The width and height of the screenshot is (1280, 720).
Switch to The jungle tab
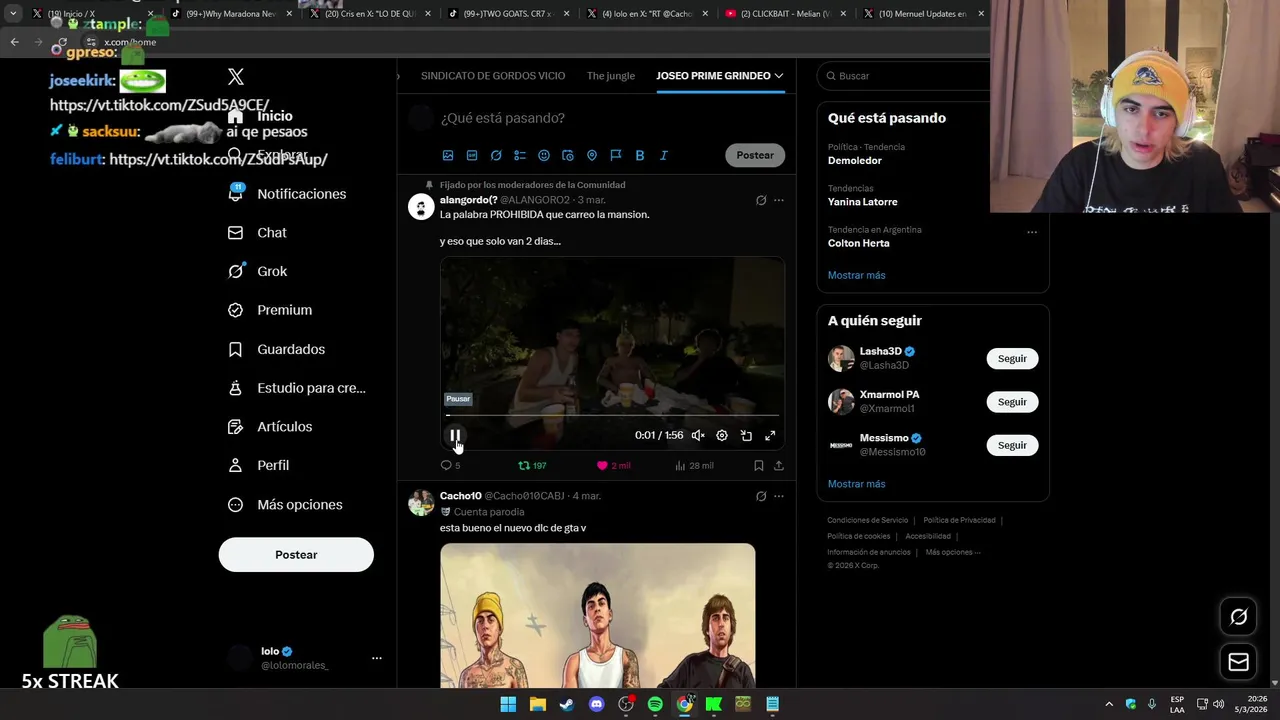coord(611,76)
